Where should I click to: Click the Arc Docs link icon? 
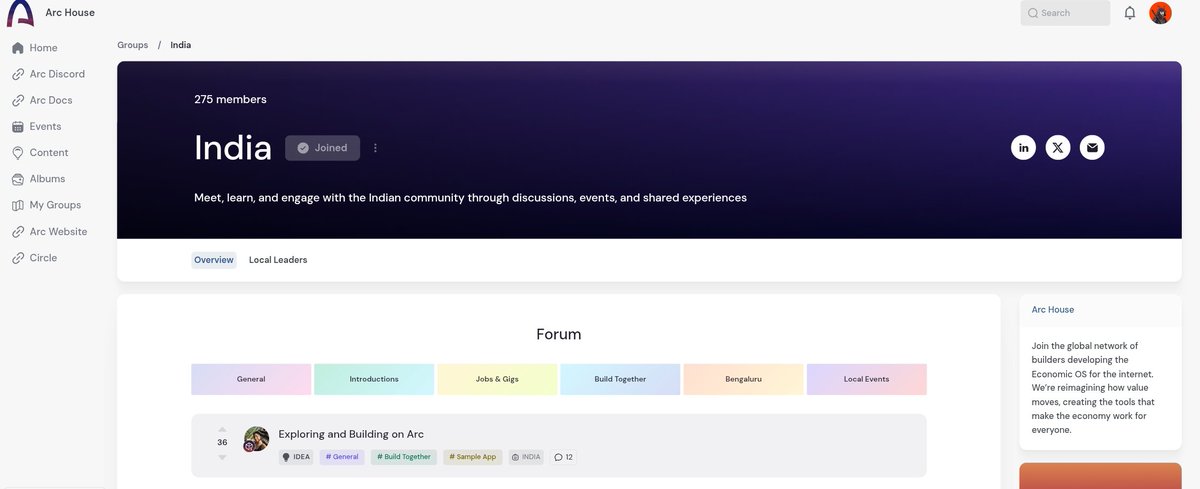pyautogui.click(x=18, y=100)
